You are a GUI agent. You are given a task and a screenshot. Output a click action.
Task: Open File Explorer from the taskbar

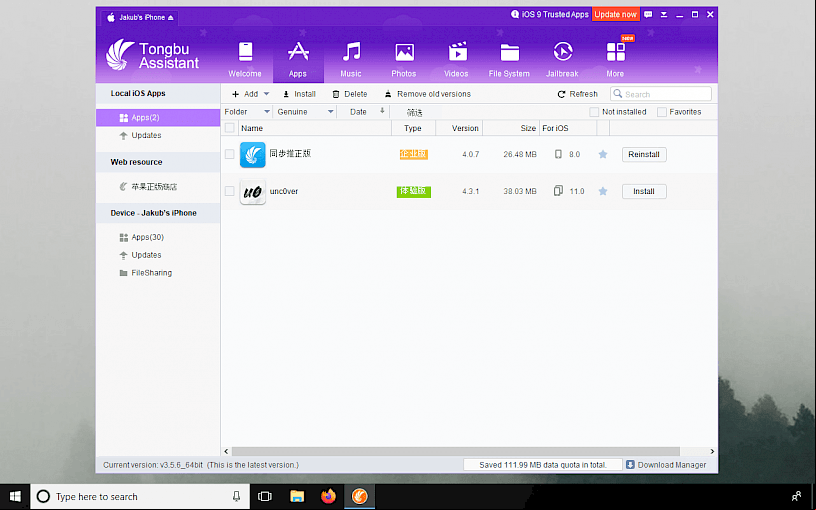297,496
